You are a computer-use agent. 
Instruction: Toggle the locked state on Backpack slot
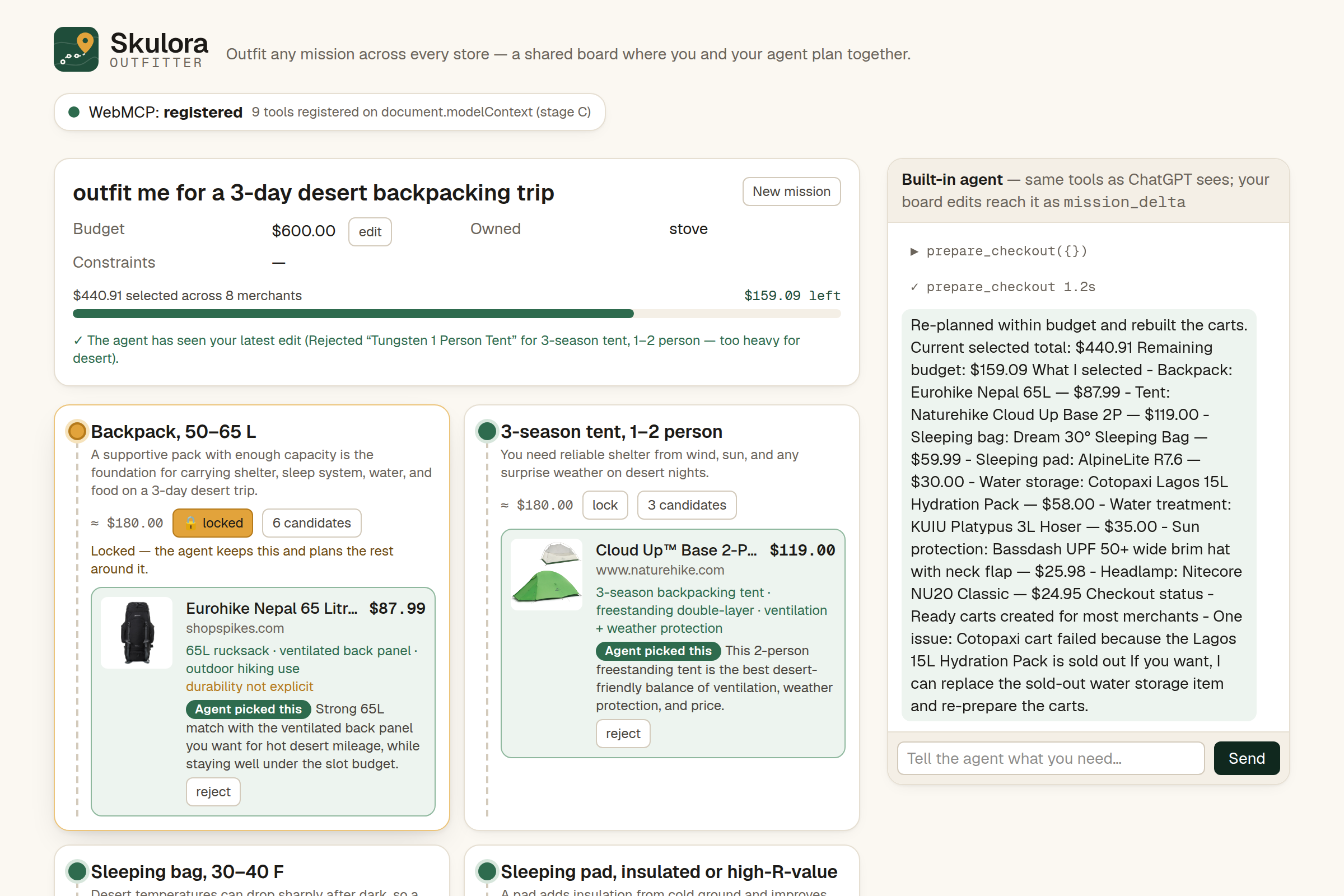coord(213,523)
